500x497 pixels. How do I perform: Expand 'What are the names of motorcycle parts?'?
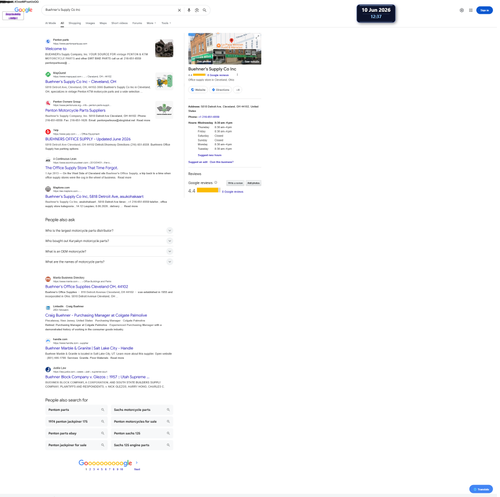coord(109,262)
